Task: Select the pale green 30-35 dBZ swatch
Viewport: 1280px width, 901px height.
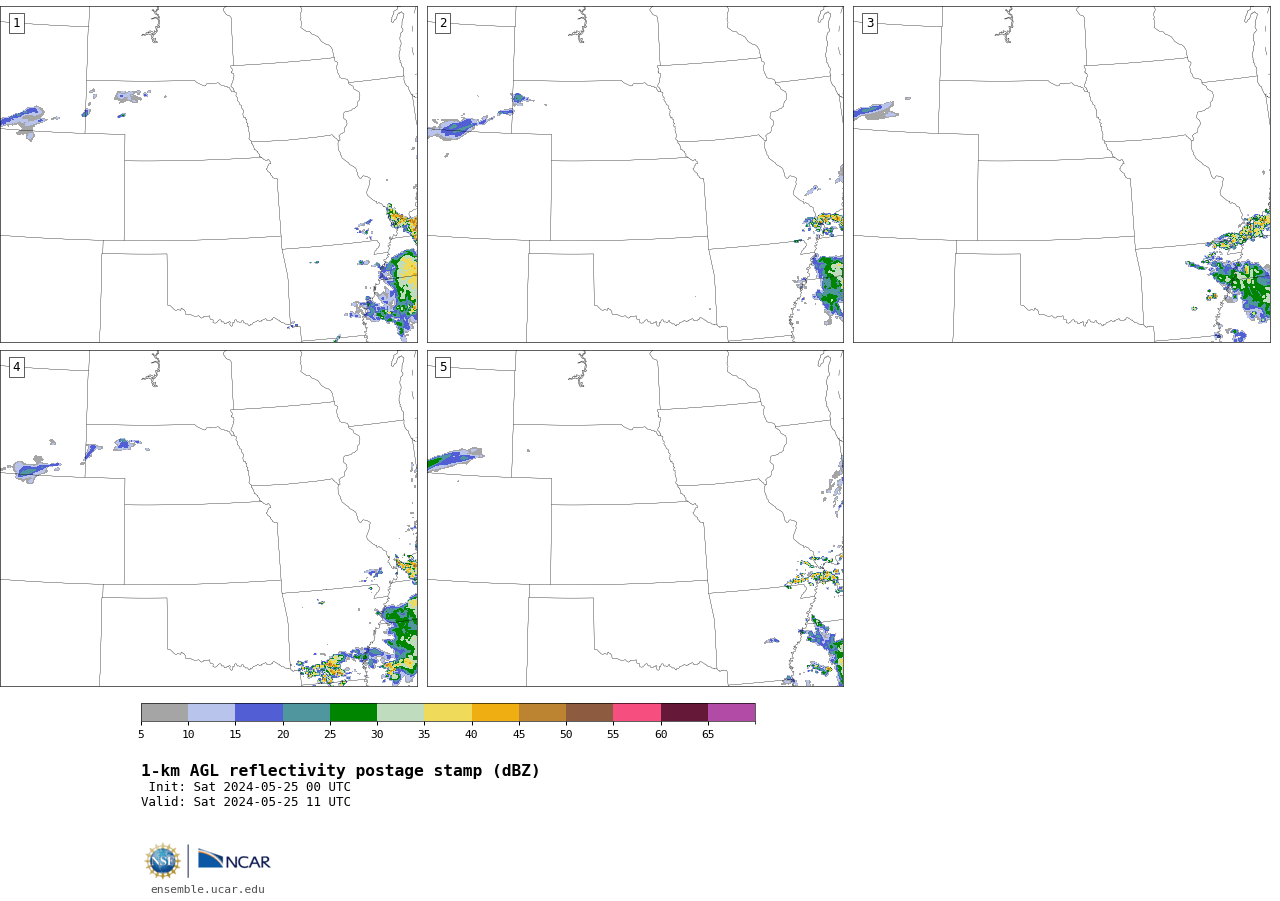Action: (400, 713)
